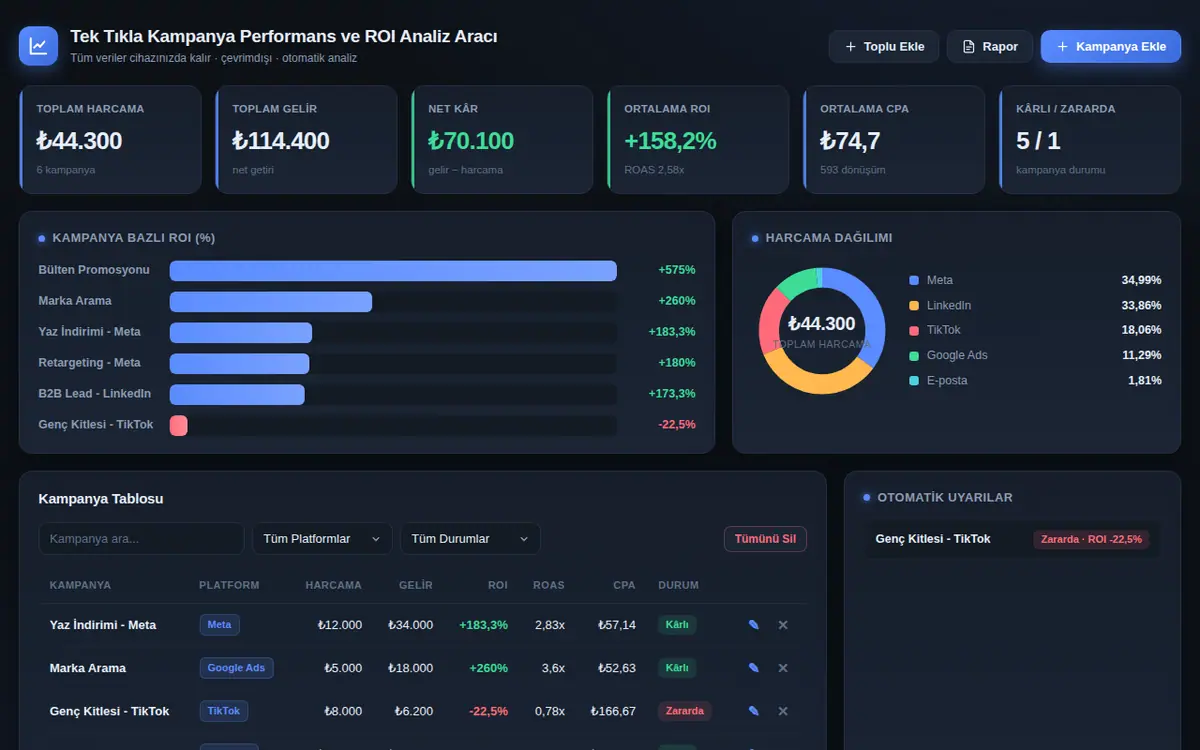1200x750 pixels.
Task: Click the Google Ads legend color swatch
Action: click(914, 356)
